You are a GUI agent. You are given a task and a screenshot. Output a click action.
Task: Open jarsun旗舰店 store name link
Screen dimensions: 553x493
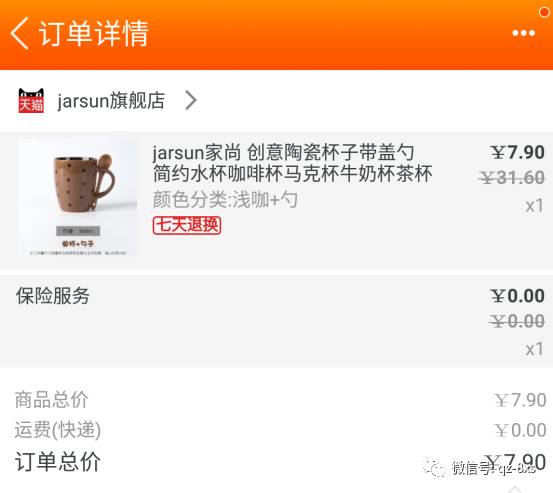click(x=111, y=101)
